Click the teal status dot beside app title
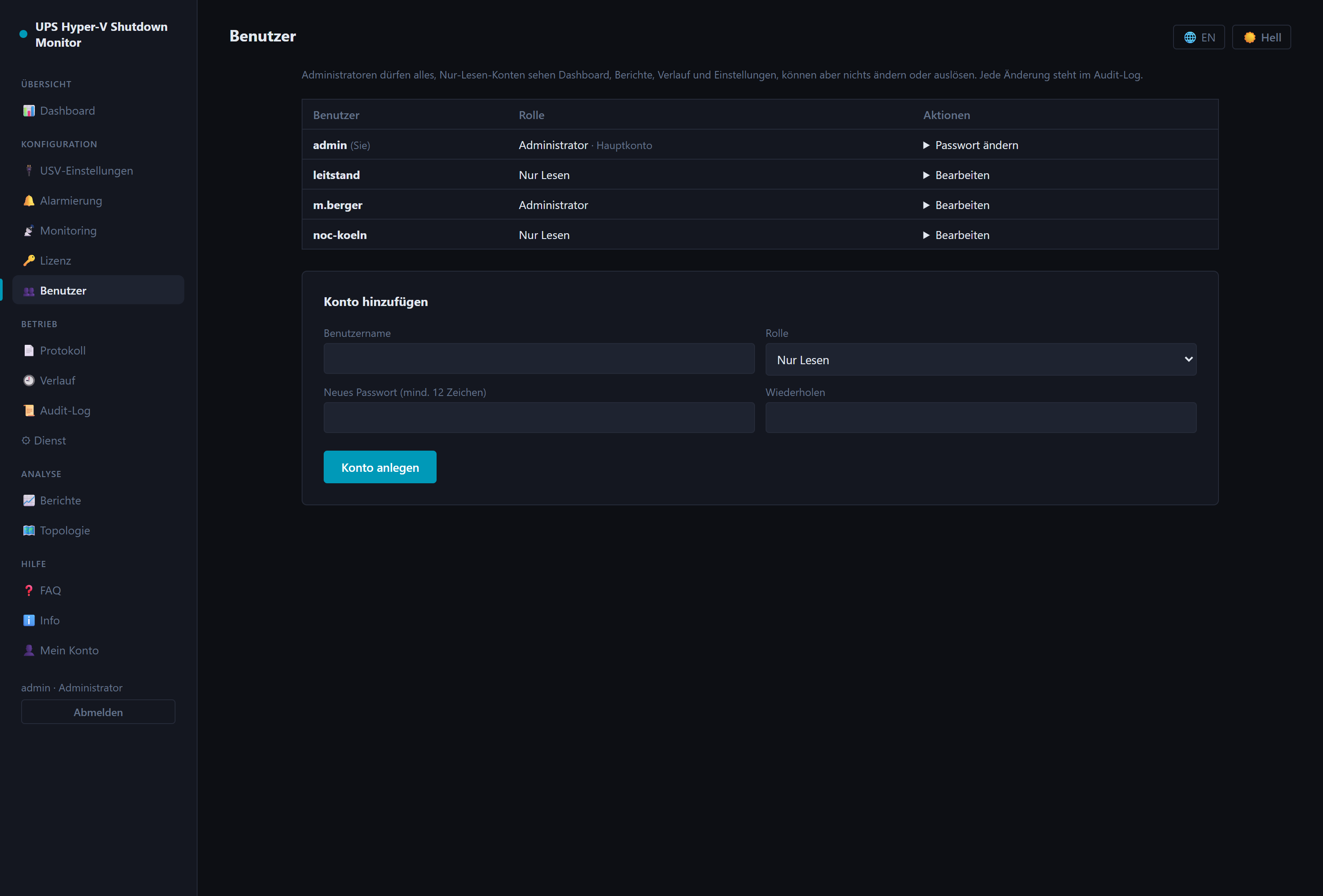 [x=23, y=34]
